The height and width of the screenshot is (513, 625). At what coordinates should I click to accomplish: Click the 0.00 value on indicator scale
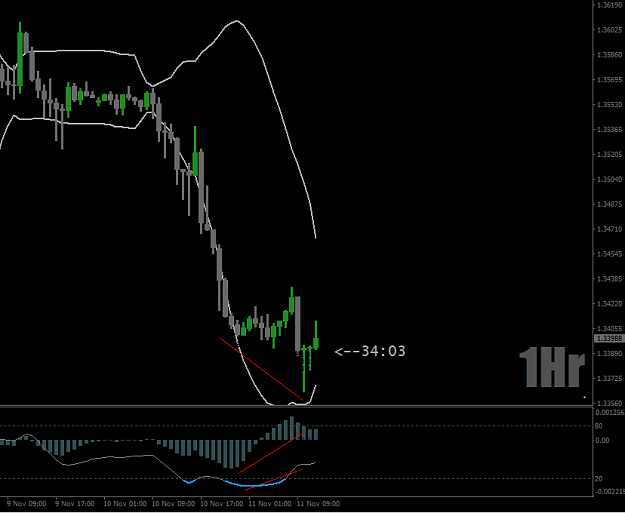pos(602,440)
